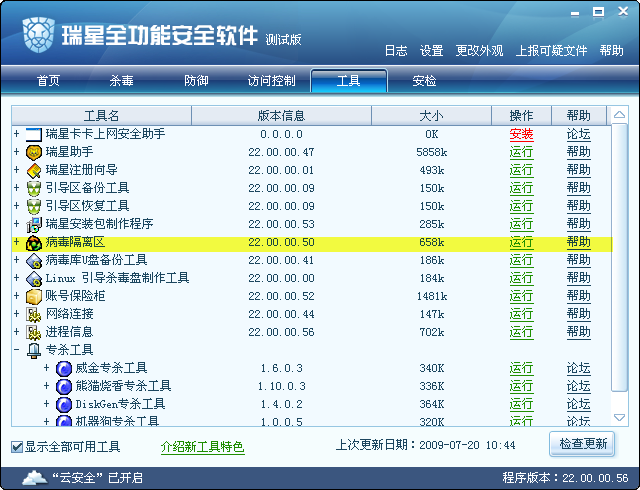Click the 专杀工具 group icon

(33, 350)
